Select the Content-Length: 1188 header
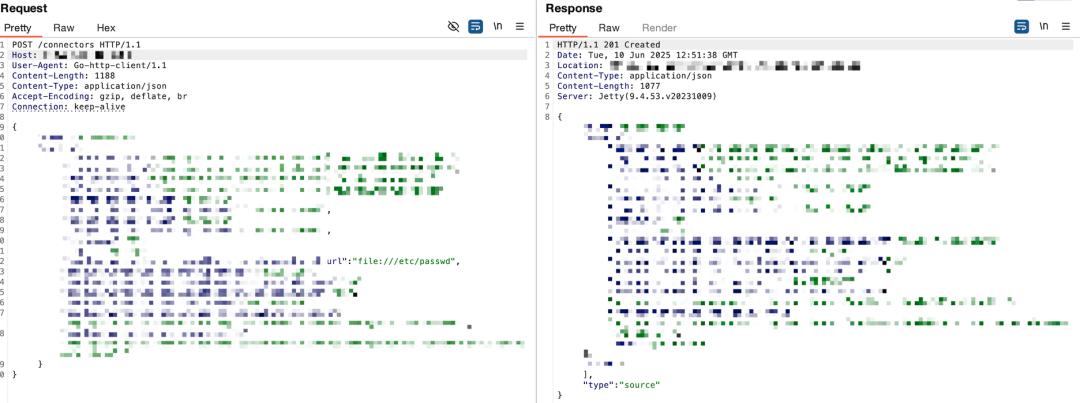 [x=62, y=75]
